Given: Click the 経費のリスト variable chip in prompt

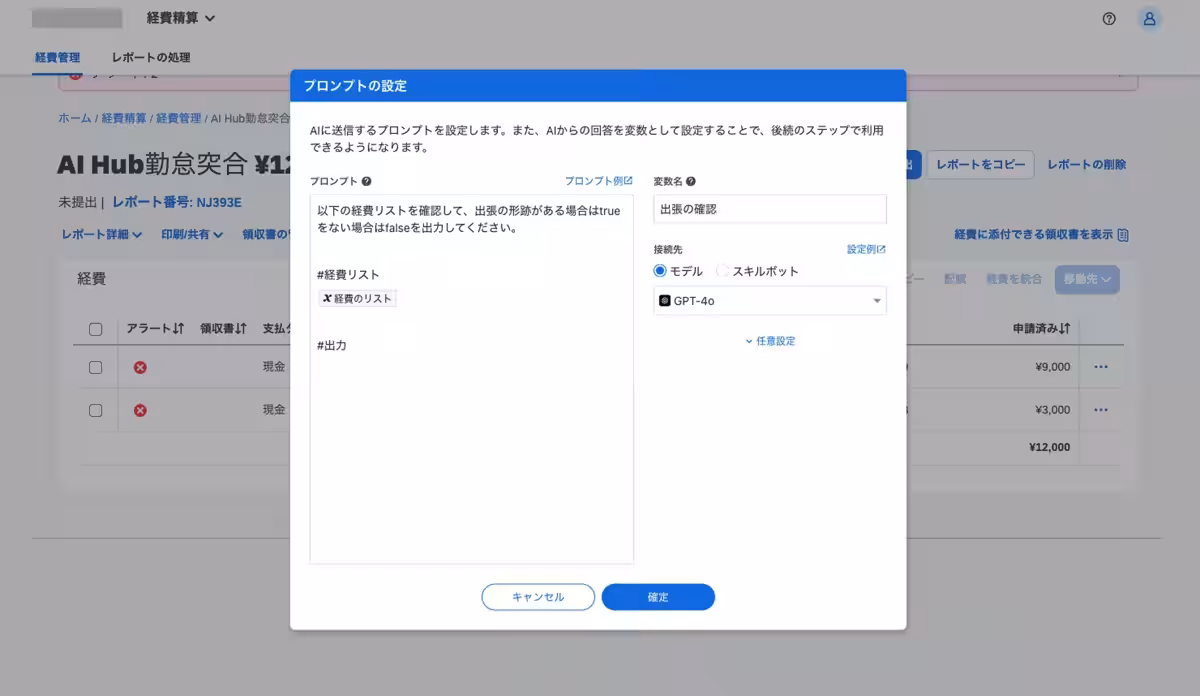Looking at the screenshot, I should pyautogui.click(x=357, y=297).
